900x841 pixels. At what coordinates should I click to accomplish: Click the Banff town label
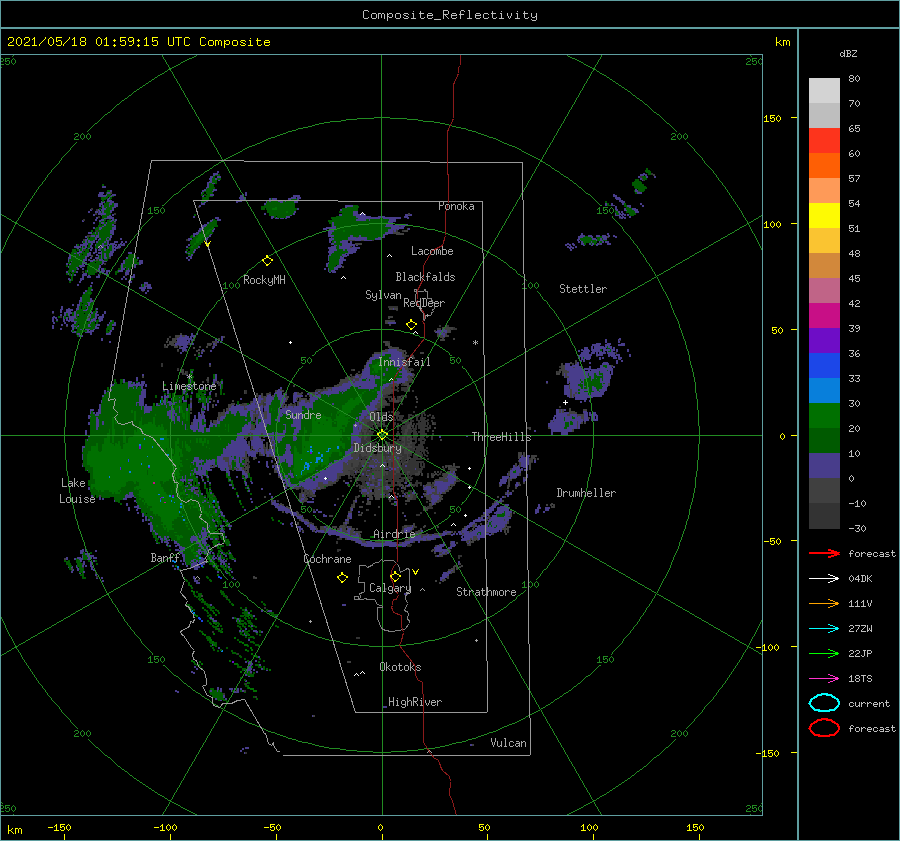coord(165,557)
